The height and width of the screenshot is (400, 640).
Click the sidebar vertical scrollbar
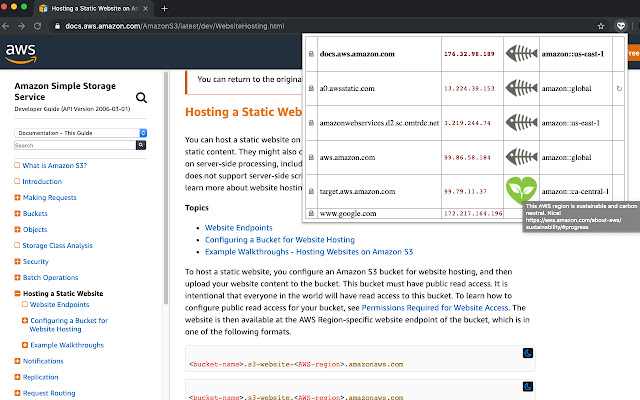click(166, 188)
